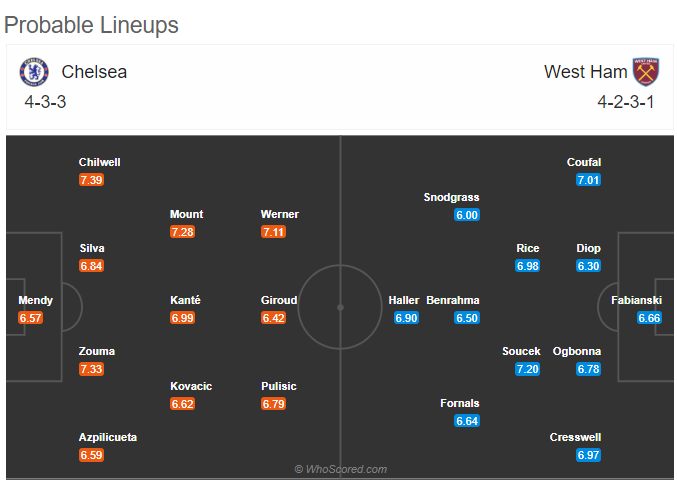
Task: Select Mount's 7.28 rating badge
Action: (x=182, y=232)
